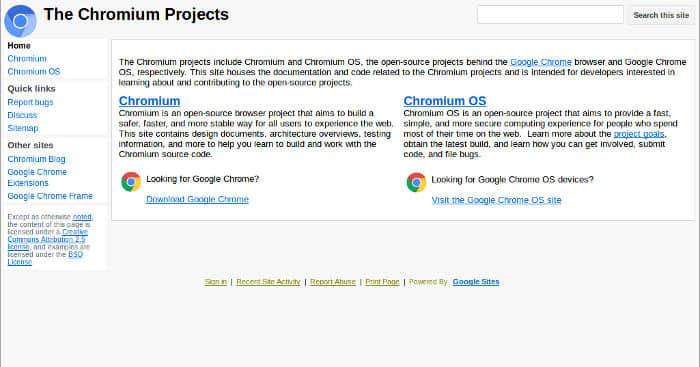Open the large Chromium heading link

click(150, 101)
